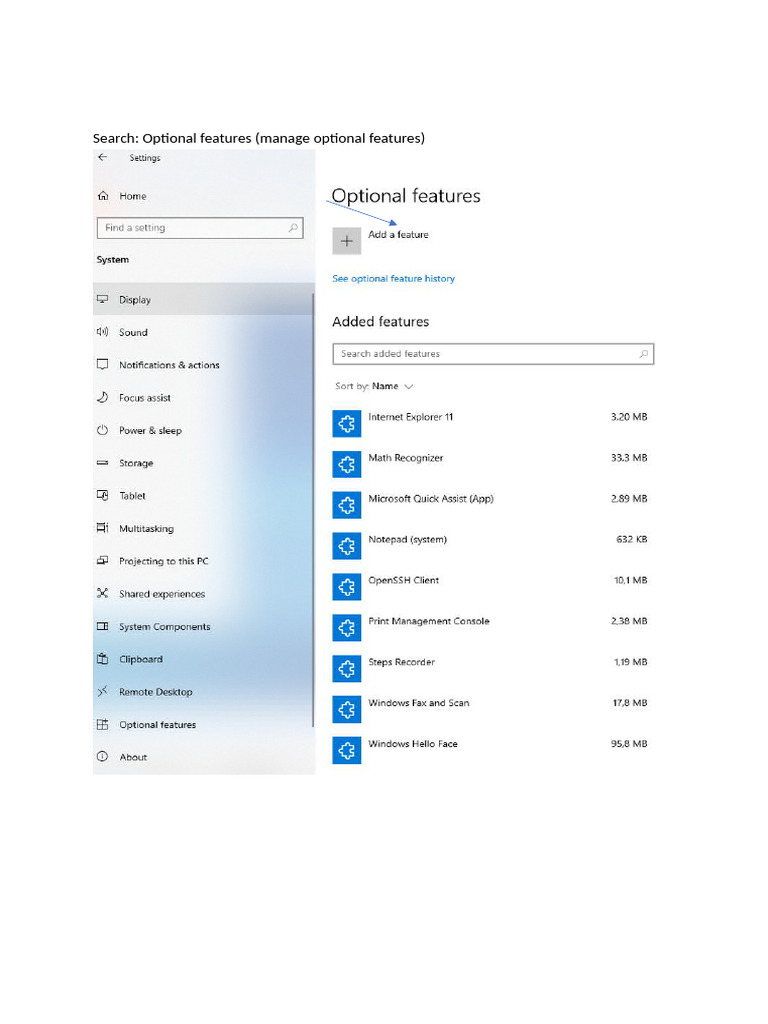
Task: Click the Focus assist moon icon
Action: click(x=103, y=397)
